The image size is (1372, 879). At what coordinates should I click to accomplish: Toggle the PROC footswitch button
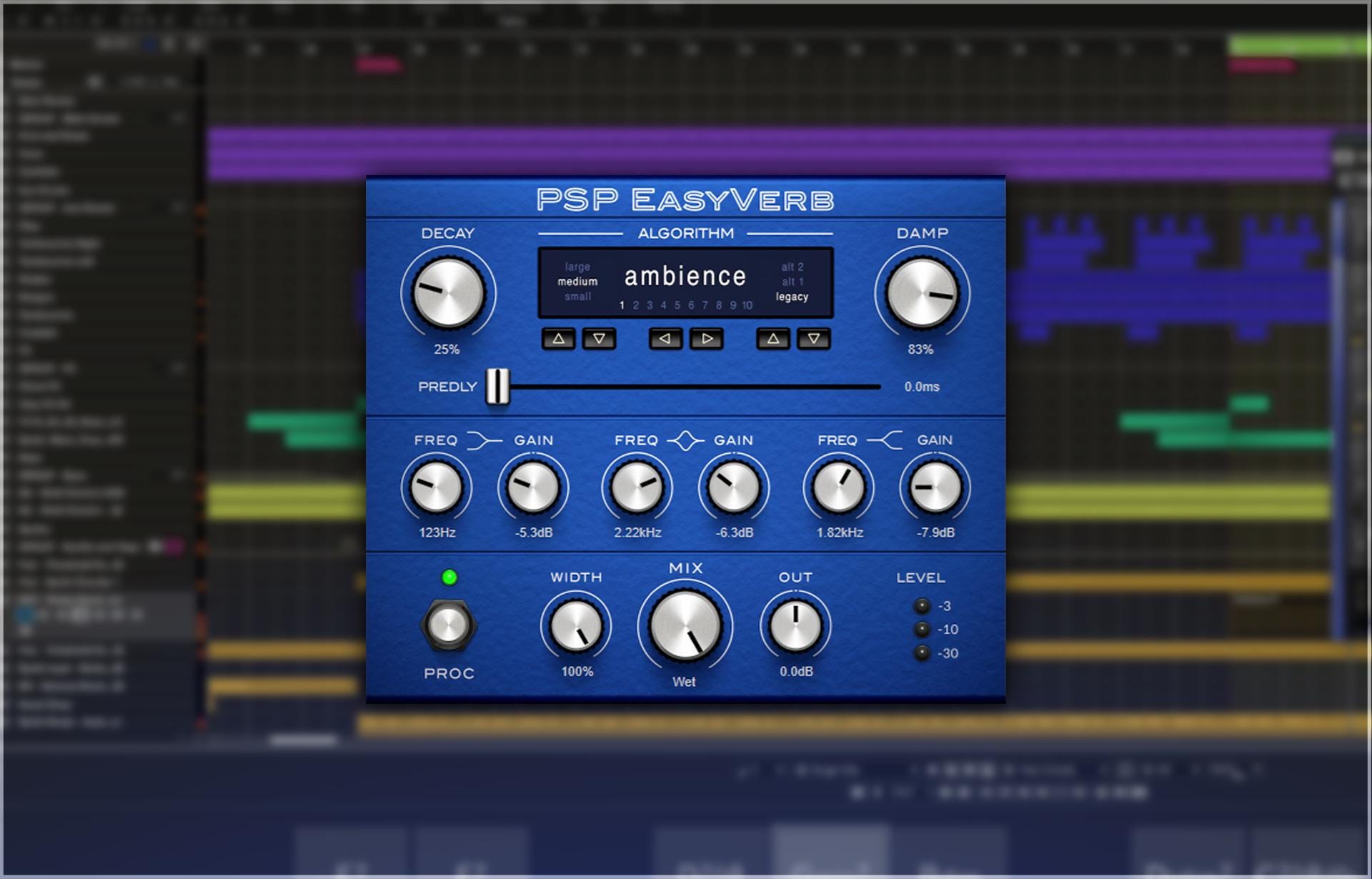tap(448, 626)
